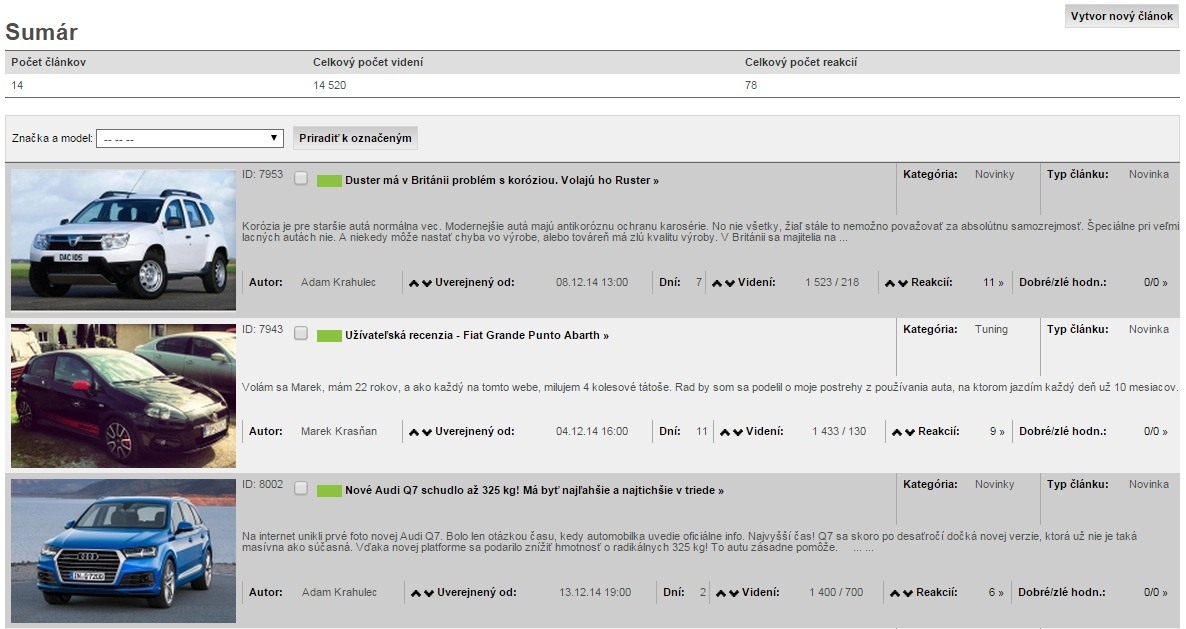Click down arrow beside Videní in Duster article
The width and height of the screenshot is (1186, 629).
click(x=730, y=284)
